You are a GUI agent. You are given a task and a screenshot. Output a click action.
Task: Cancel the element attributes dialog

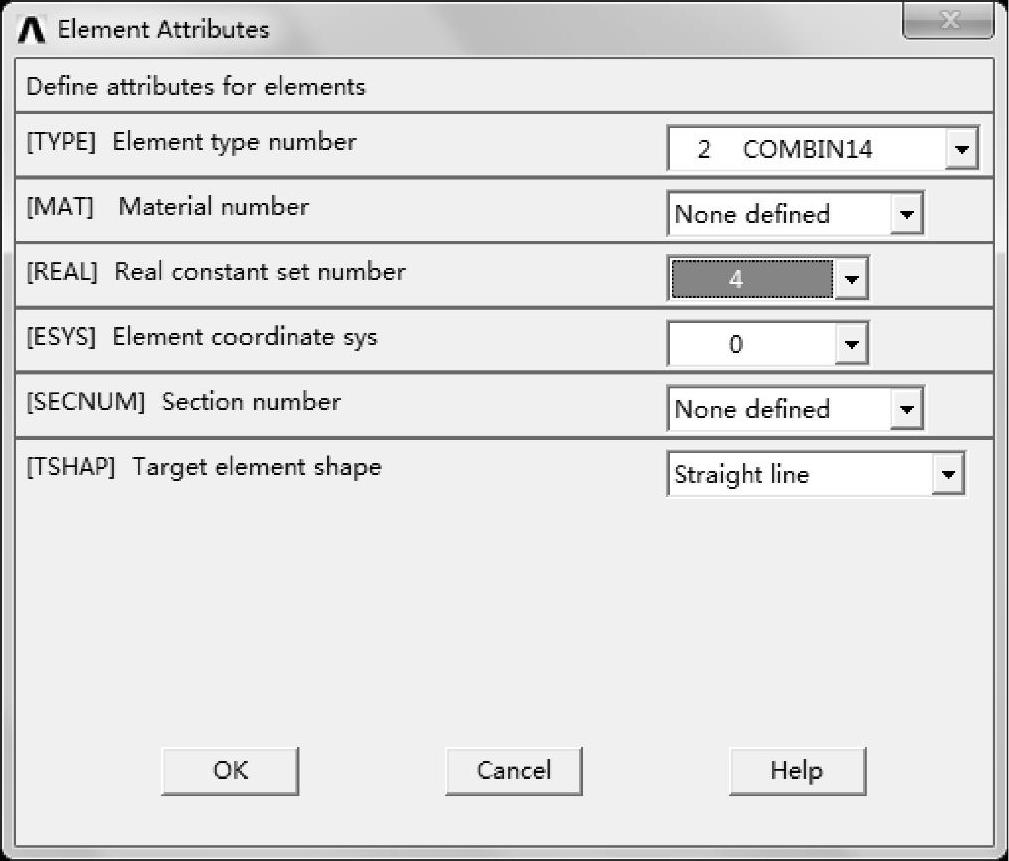(x=513, y=771)
